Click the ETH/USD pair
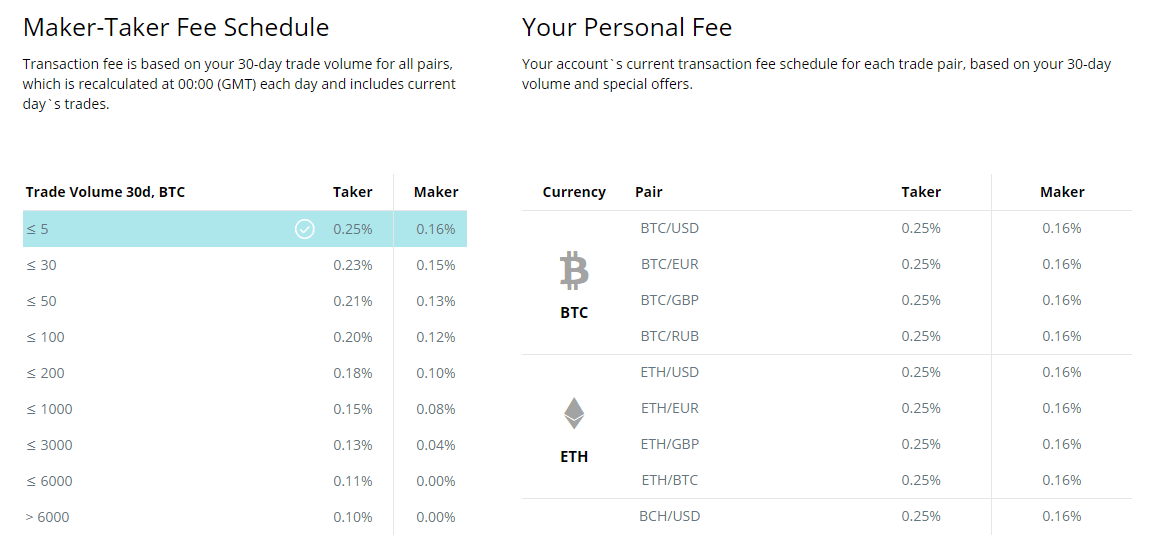1158x535 pixels. (669, 372)
